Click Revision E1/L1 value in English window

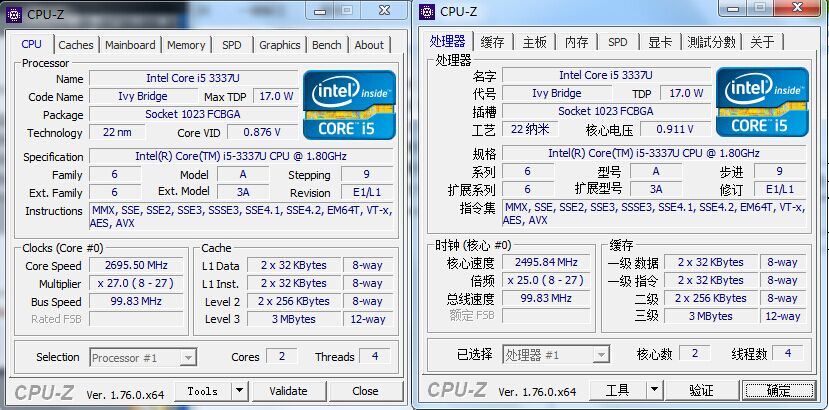[x=367, y=193]
